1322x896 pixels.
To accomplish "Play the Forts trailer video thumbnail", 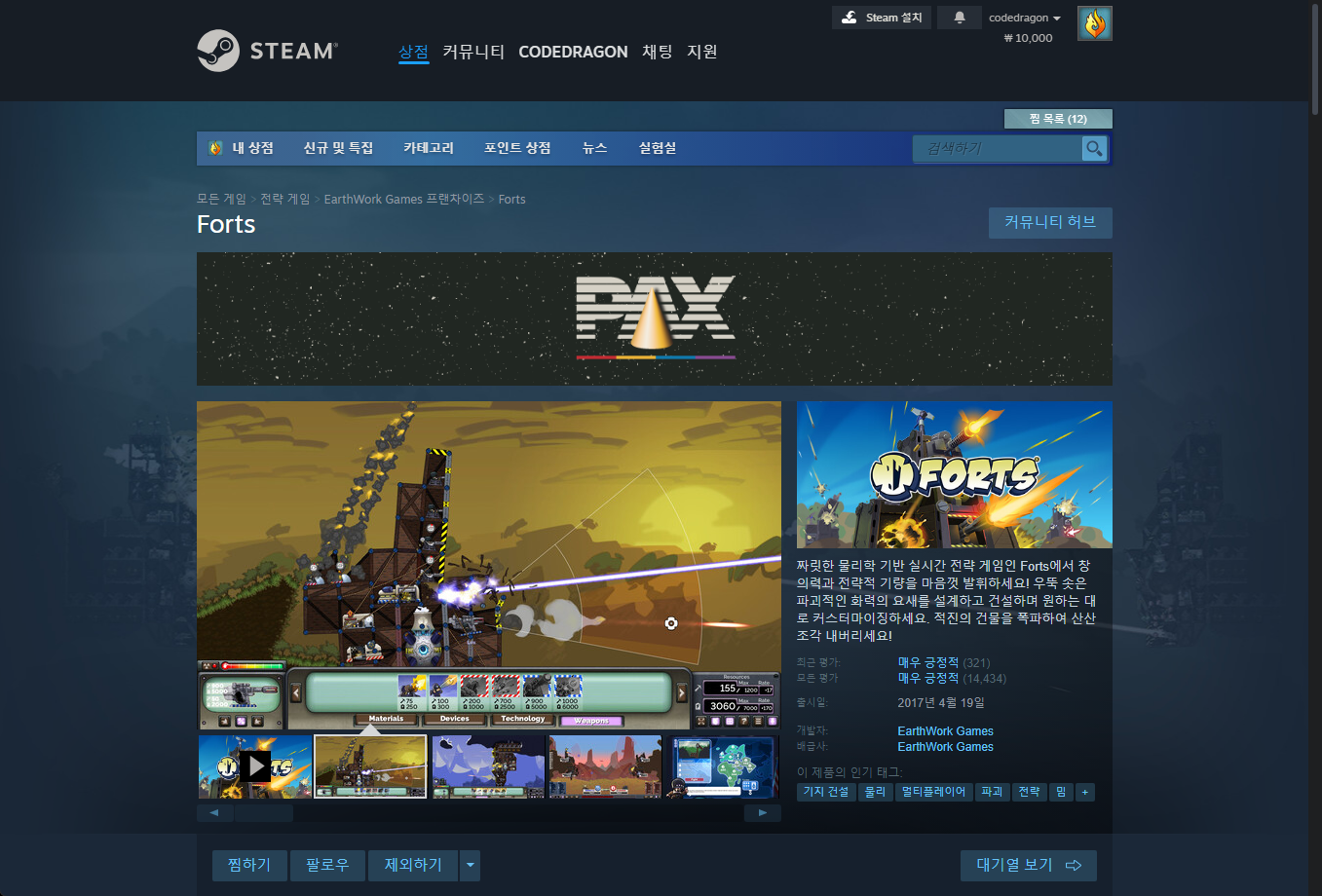I will pyautogui.click(x=255, y=766).
